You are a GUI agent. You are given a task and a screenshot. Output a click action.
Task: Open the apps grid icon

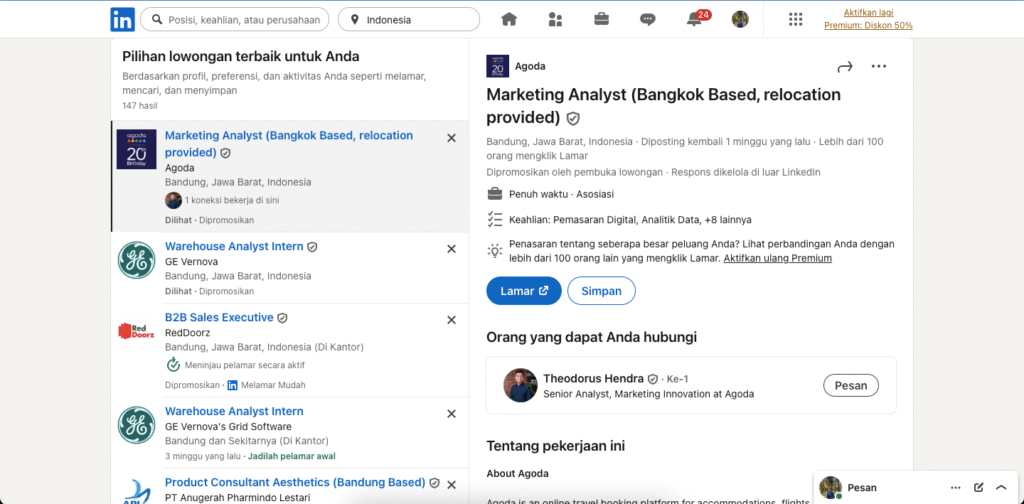pos(795,20)
